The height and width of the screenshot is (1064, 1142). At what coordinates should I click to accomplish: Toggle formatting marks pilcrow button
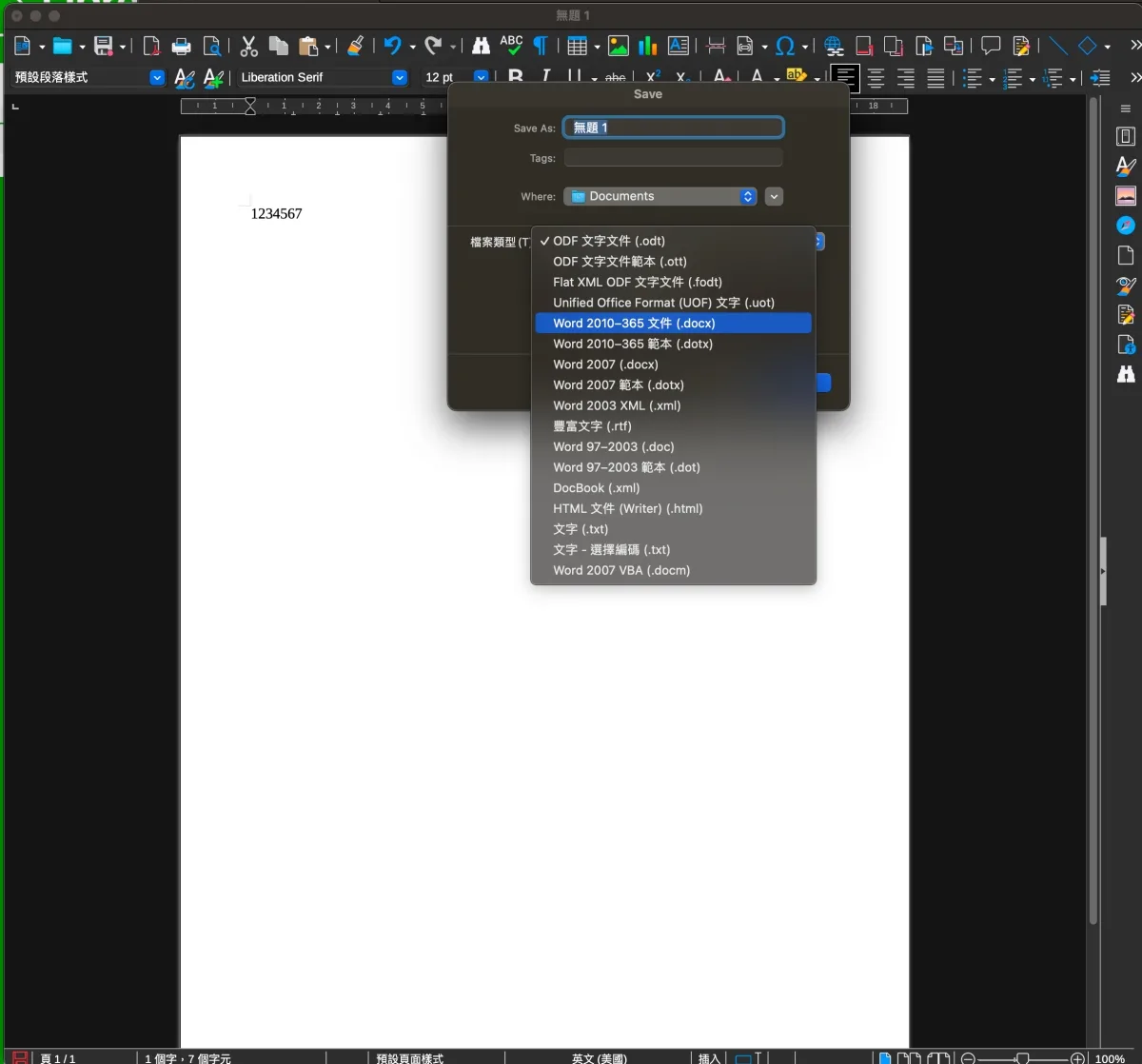(541, 46)
